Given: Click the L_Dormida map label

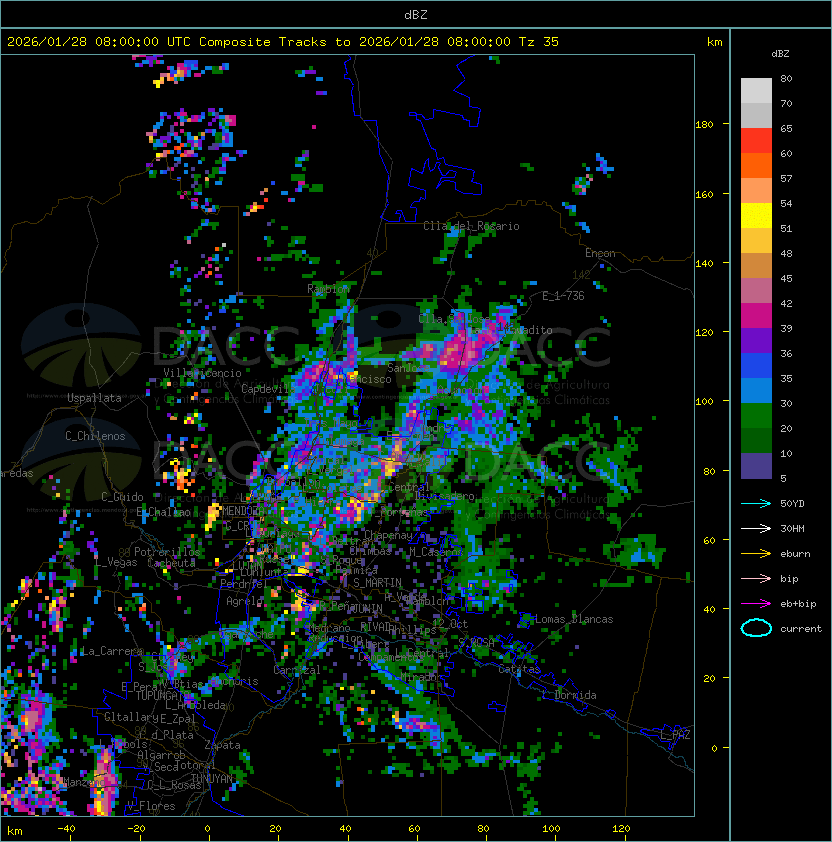Looking at the screenshot, I should (x=569, y=695).
